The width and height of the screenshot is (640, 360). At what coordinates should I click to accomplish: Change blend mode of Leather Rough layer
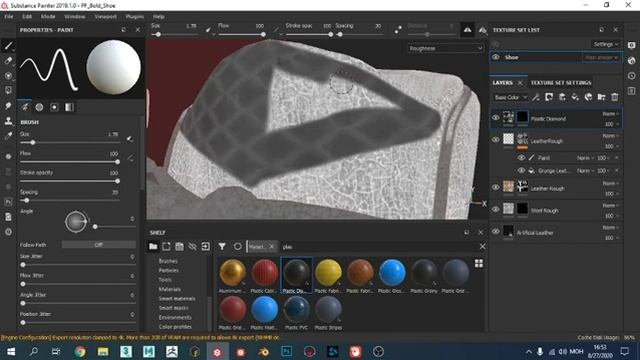610,184
